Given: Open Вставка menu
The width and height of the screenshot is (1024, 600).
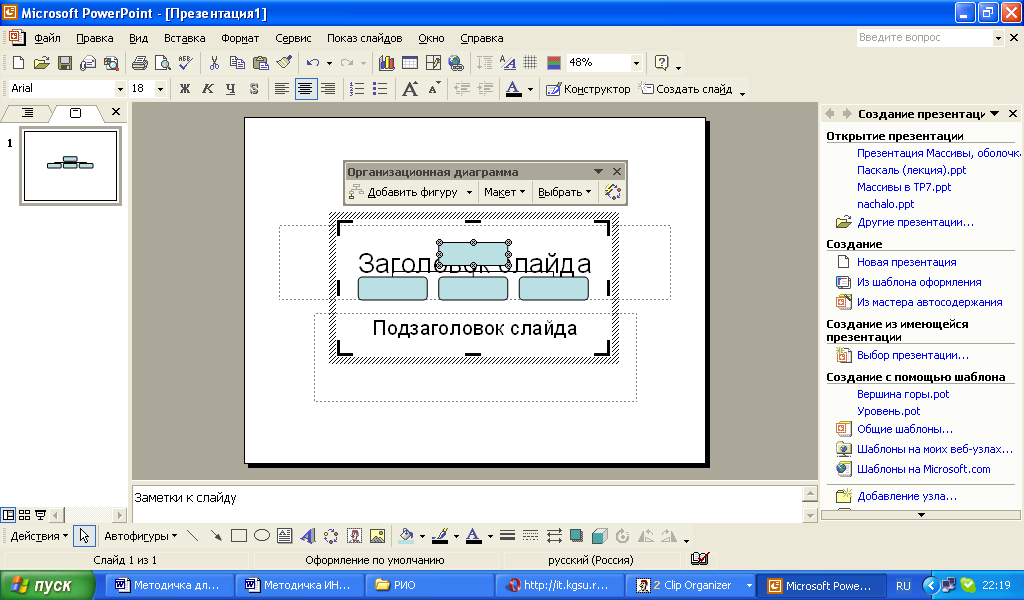Looking at the screenshot, I should tap(184, 38).
